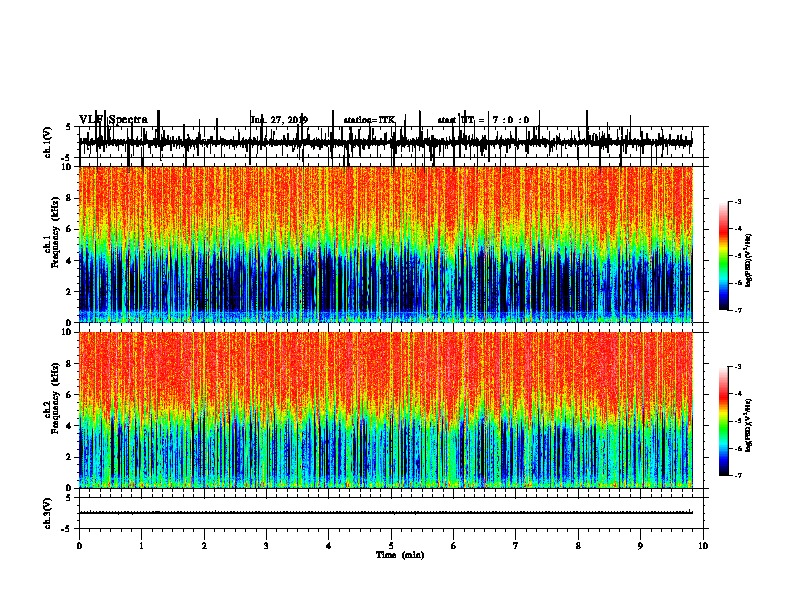This screenshot has width=792, height=612.
Task: Click the 'station=ITK' label
Action: [369, 120]
